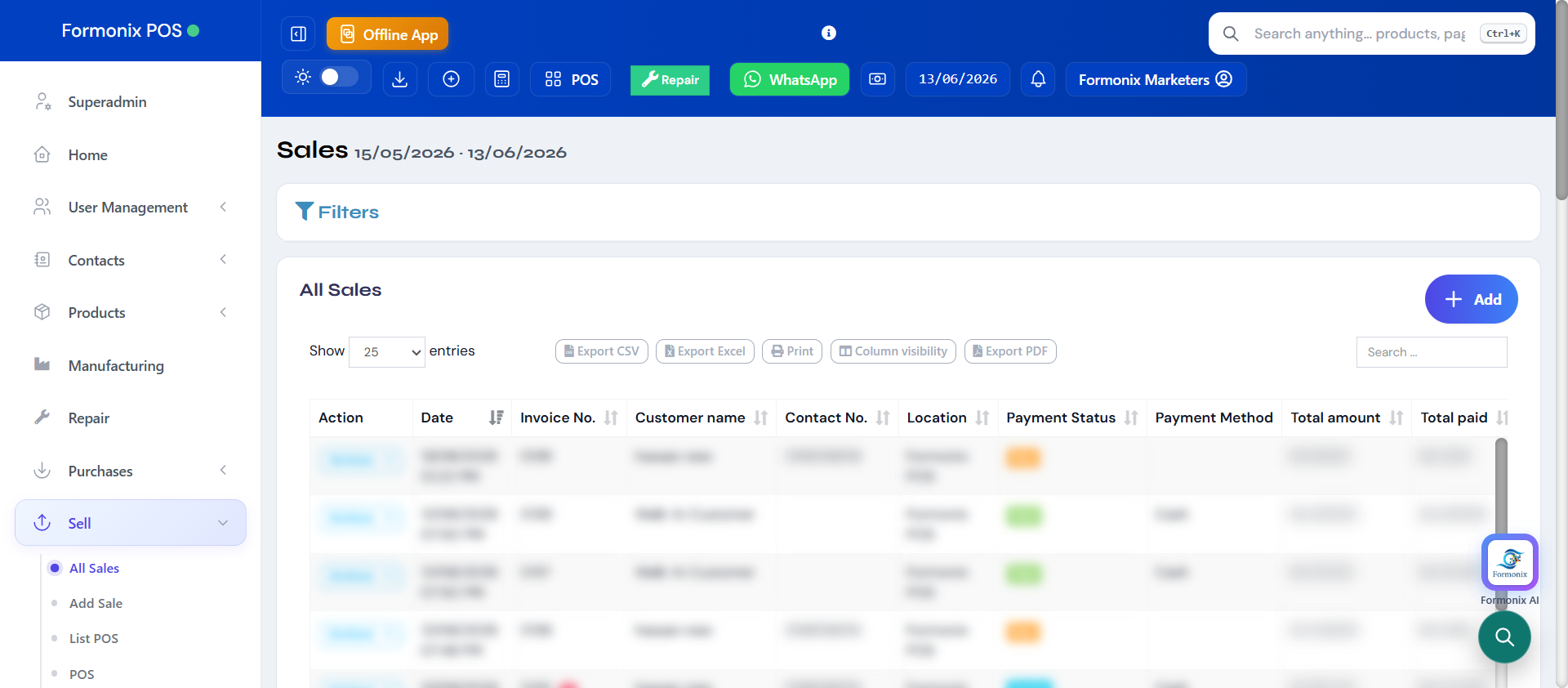The image size is (1568, 688).
Task: Toggle the light/dark mode switch
Action: click(x=339, y=77)
